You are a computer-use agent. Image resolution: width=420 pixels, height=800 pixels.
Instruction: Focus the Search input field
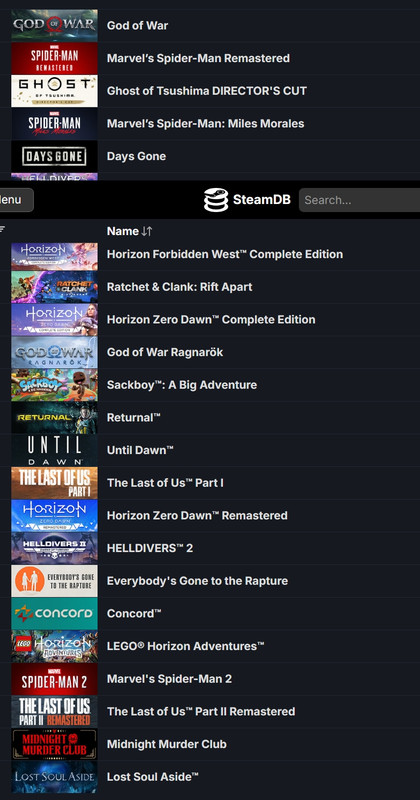tap(359, 200)
